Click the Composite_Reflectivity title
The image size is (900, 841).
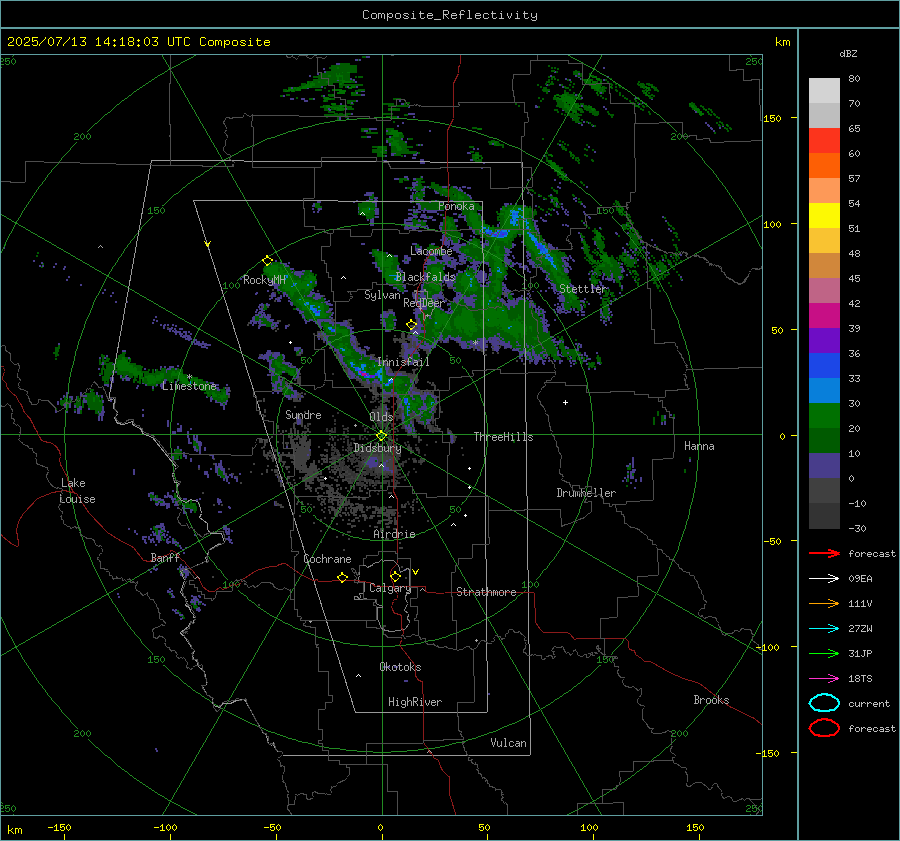tap(450, 15)
